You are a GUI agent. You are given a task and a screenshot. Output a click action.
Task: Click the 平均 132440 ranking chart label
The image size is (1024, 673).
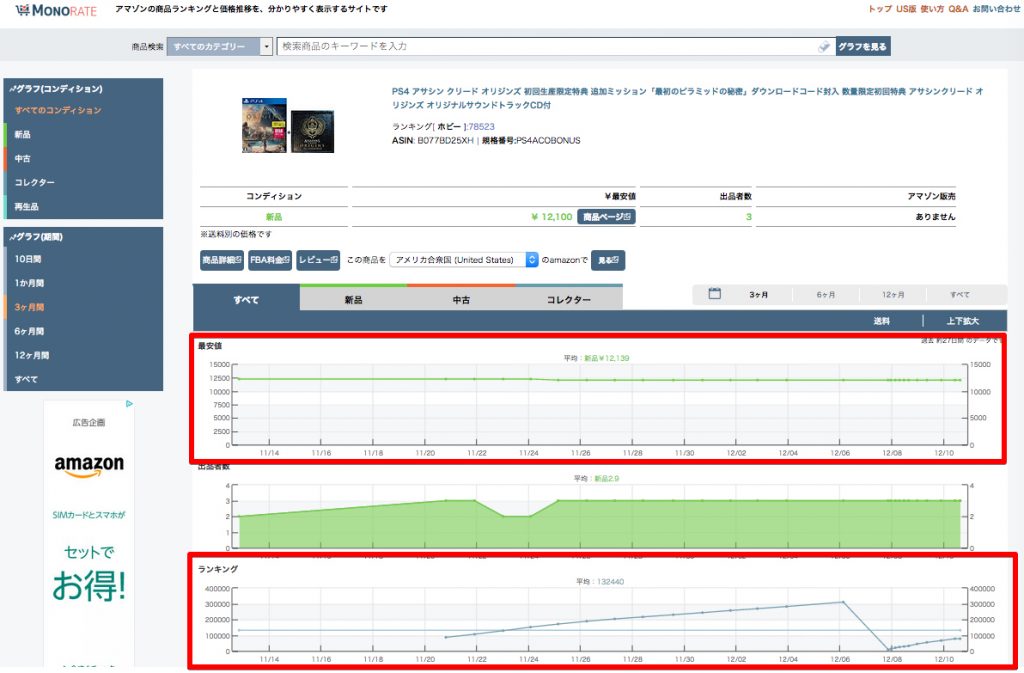coord(600,582)
